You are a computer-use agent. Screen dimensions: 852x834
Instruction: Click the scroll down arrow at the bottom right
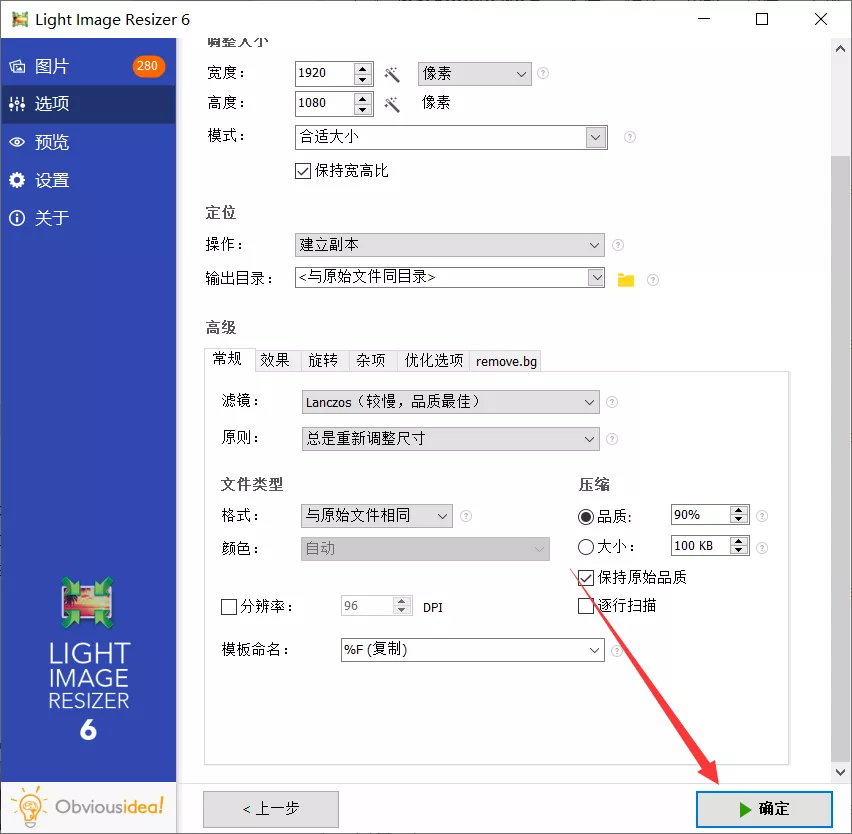tap(840, 772)
